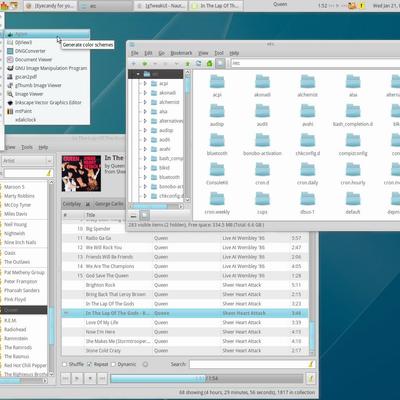400x400 pixels.
Task: Click the new tab plus icon in file manager
Action: tap(134, 63)
